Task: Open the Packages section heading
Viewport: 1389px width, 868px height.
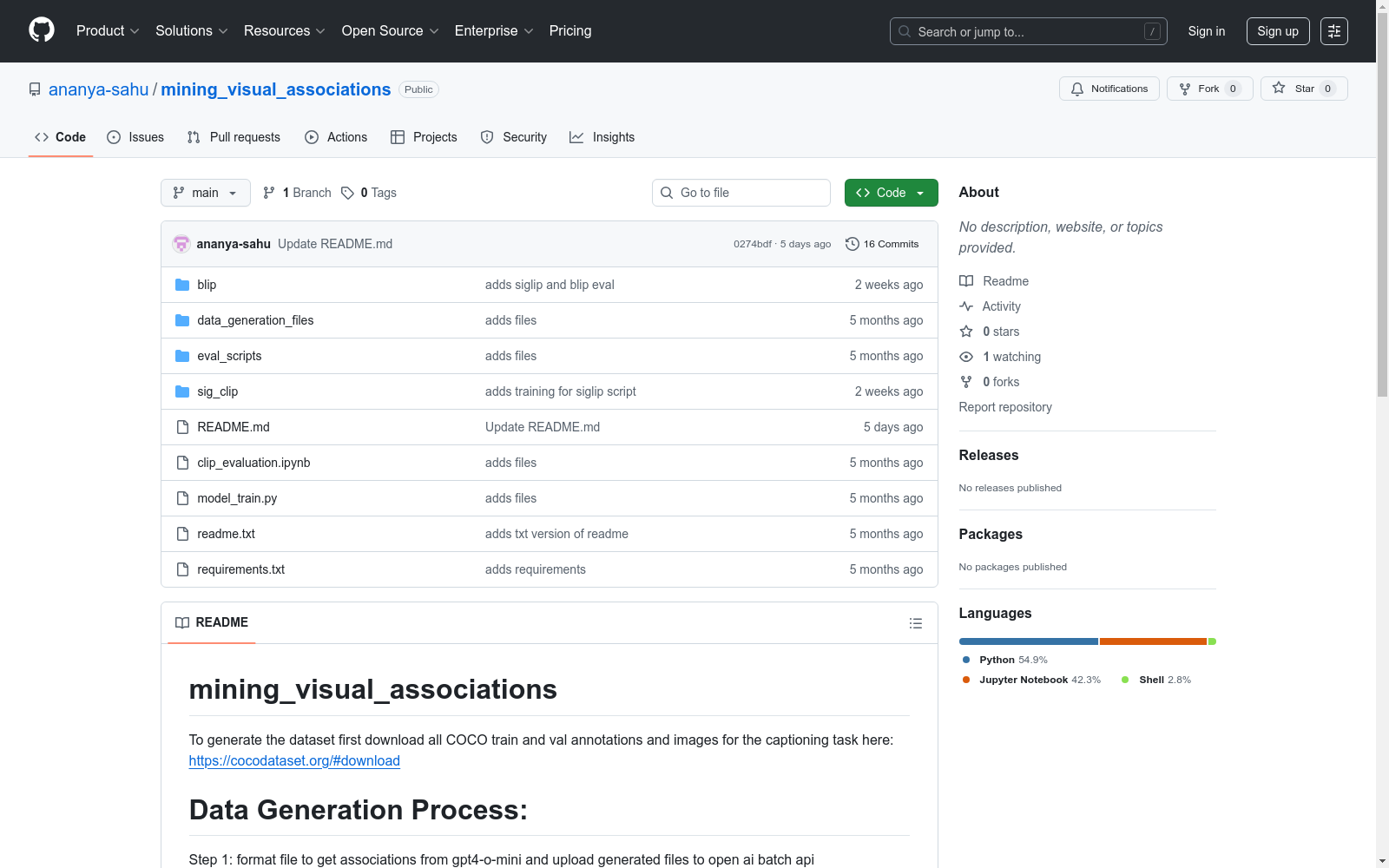Action: click(991, 534)
